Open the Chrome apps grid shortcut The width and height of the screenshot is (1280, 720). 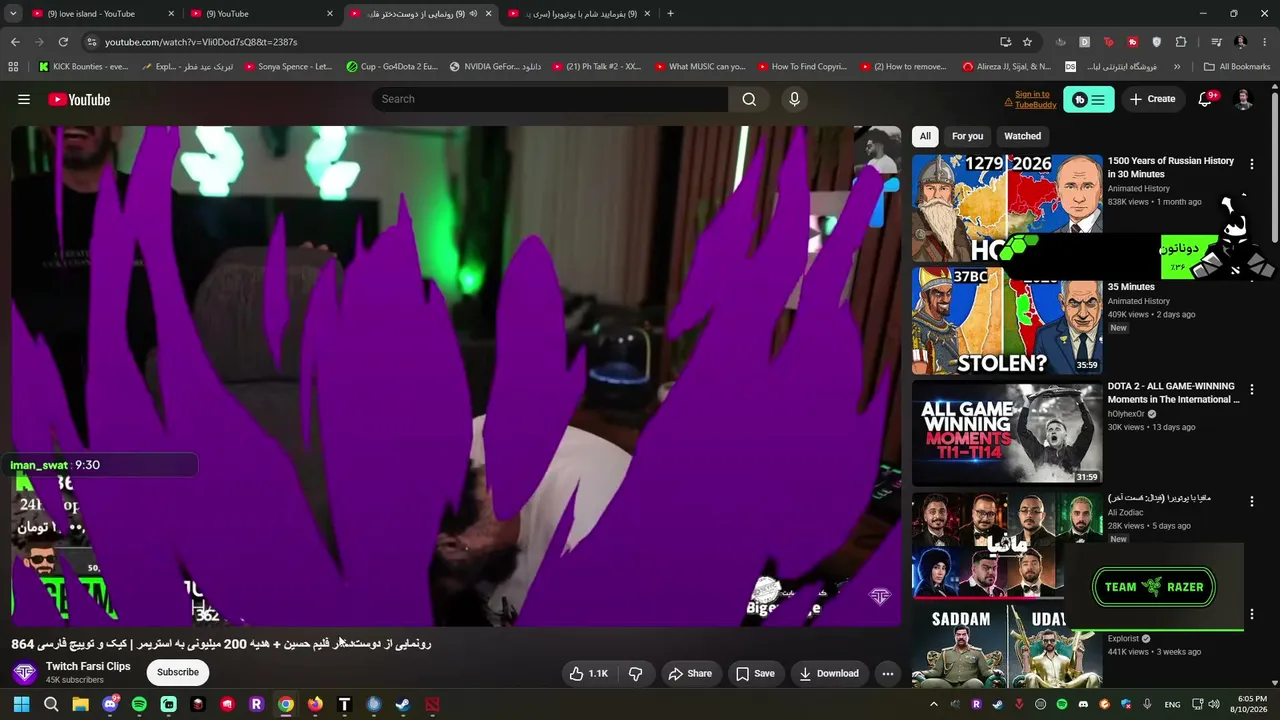pos(13,67)
